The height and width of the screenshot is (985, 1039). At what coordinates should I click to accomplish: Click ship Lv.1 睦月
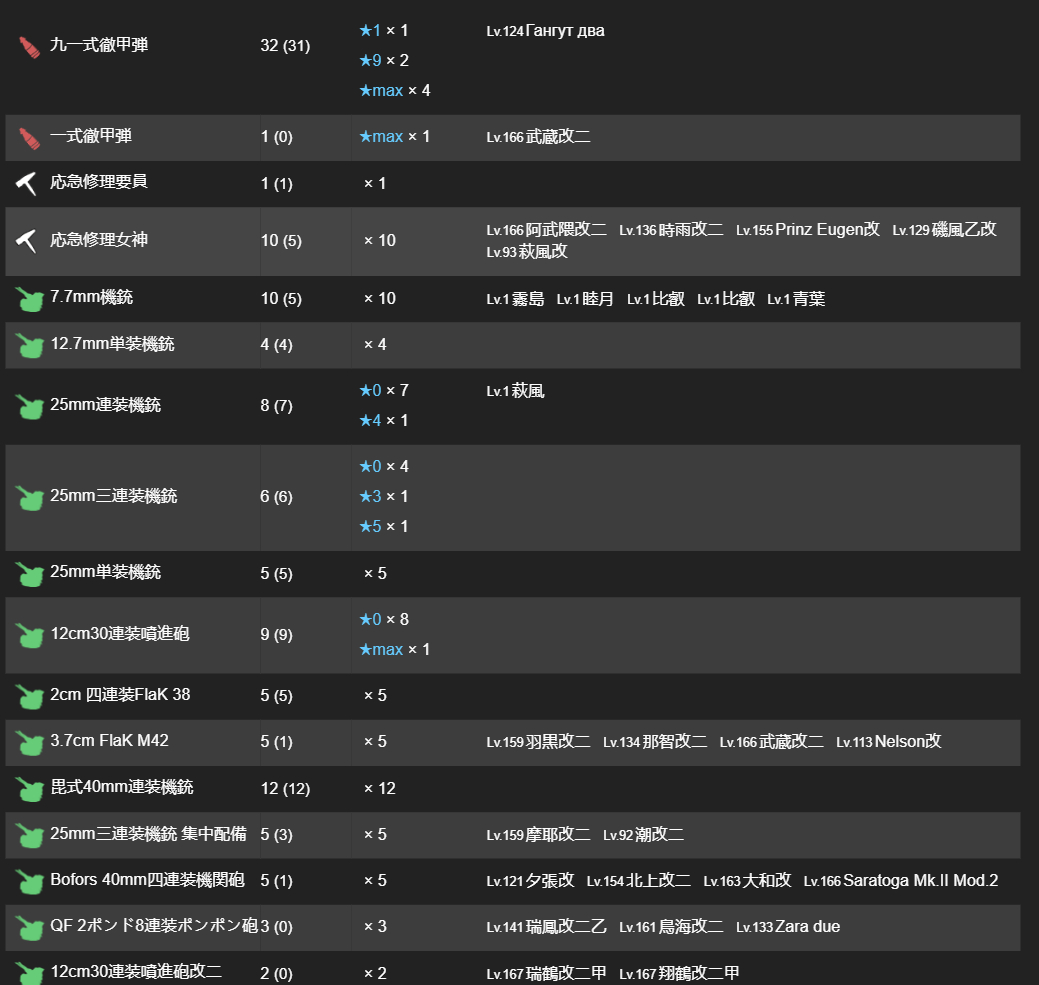pos(585,299)
